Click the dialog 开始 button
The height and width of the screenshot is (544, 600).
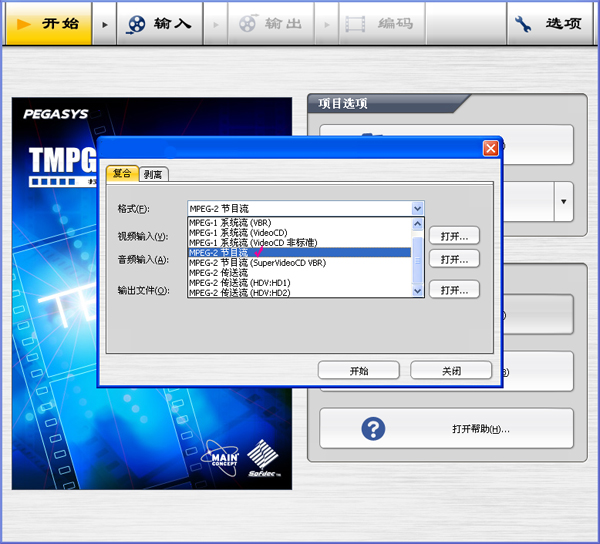pyautogui.click(x=359, y=371)
